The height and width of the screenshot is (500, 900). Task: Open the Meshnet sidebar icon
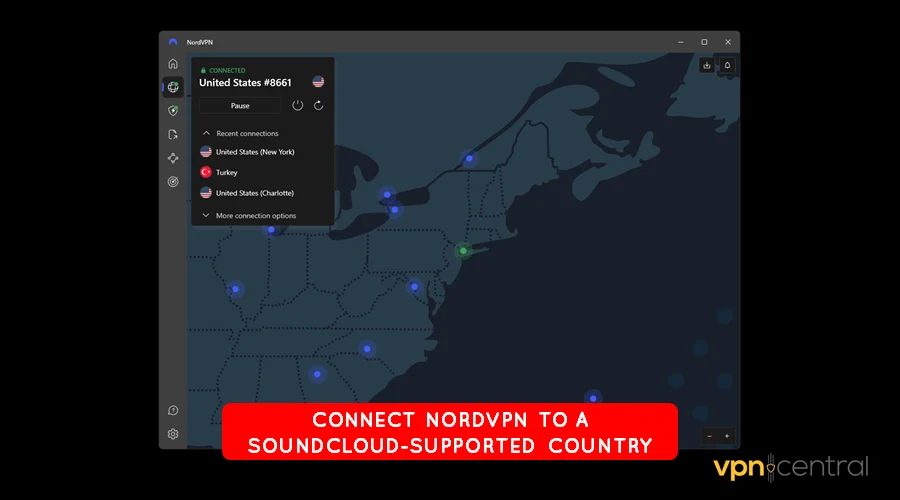coord(173,158)
